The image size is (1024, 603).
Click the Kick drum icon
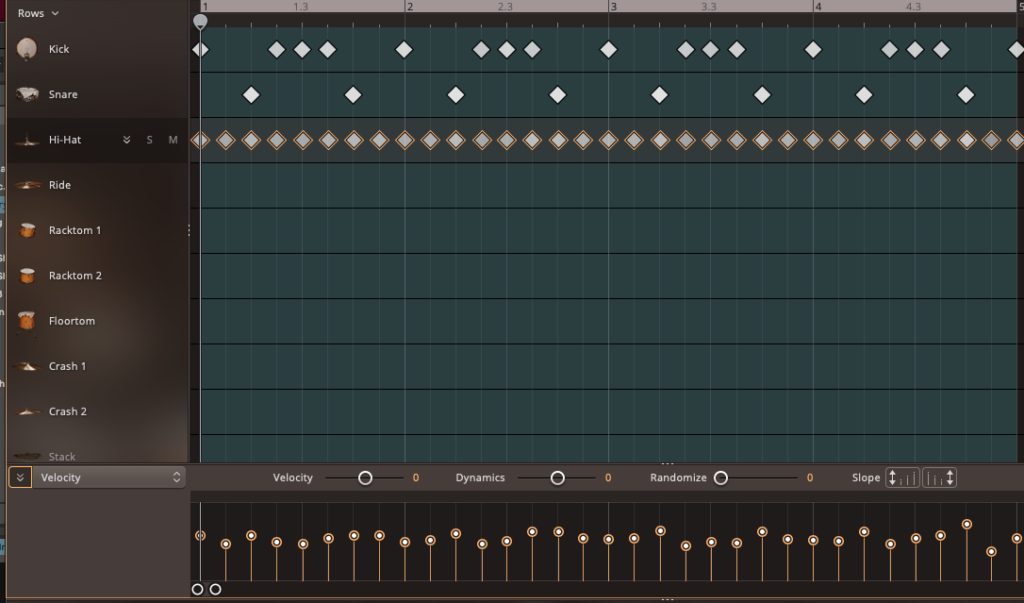coord(28,49)
